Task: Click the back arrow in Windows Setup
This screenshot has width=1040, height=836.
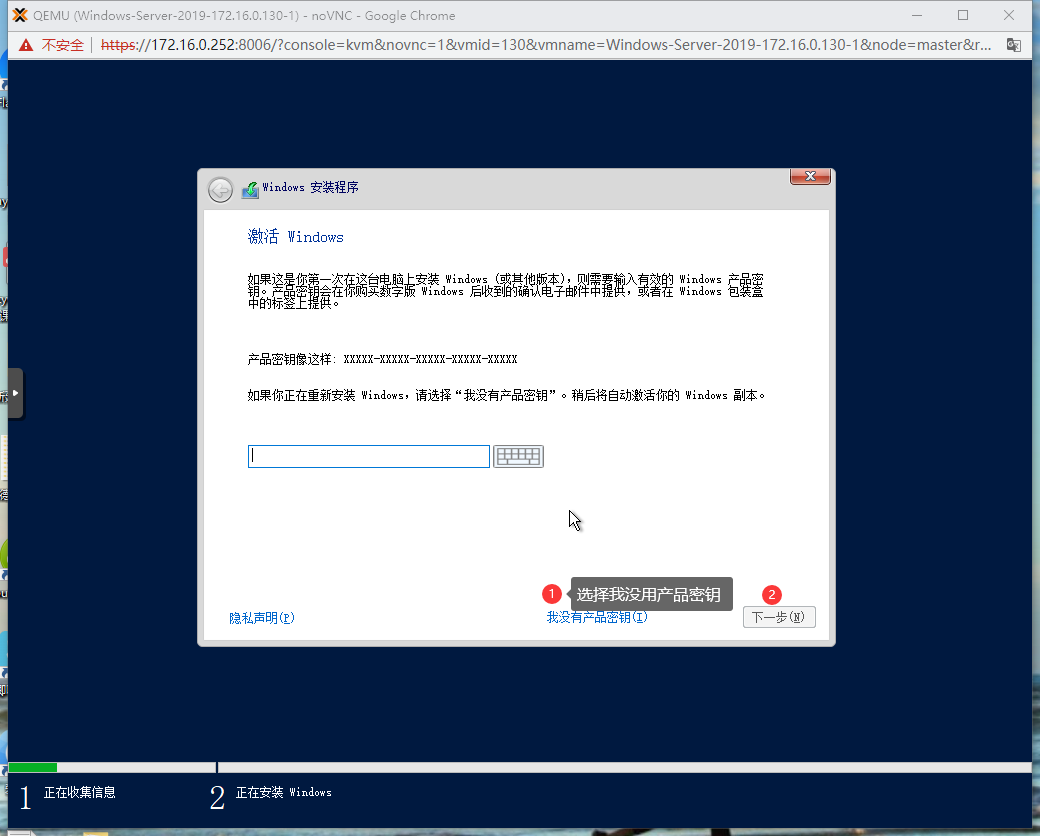Action: tap(220, 190)
